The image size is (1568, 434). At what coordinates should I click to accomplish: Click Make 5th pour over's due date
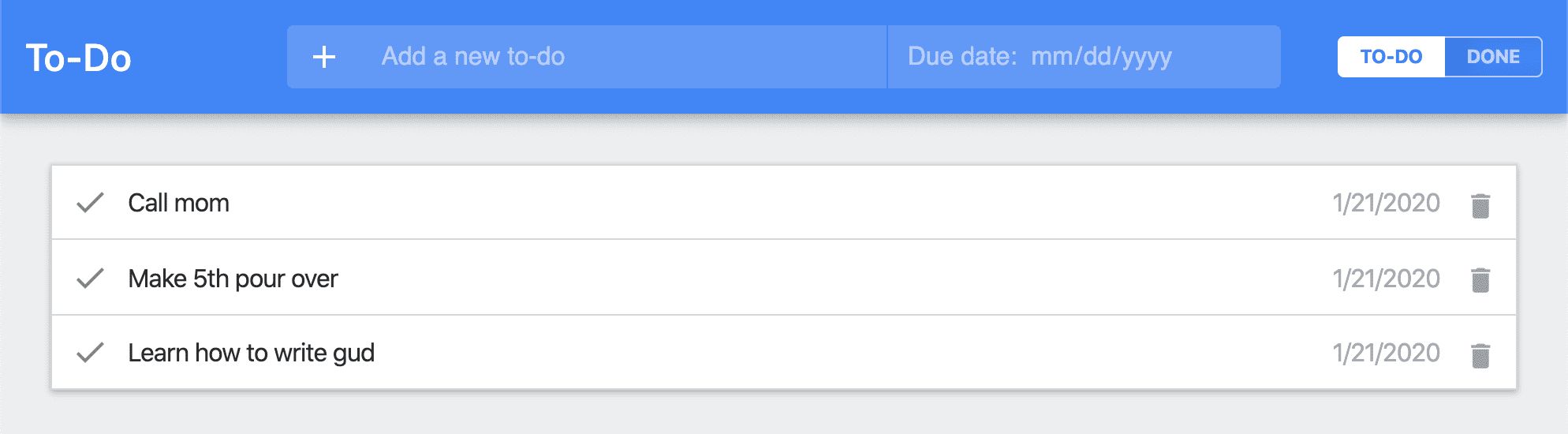pyautogui.click(x=1386, y=279)
